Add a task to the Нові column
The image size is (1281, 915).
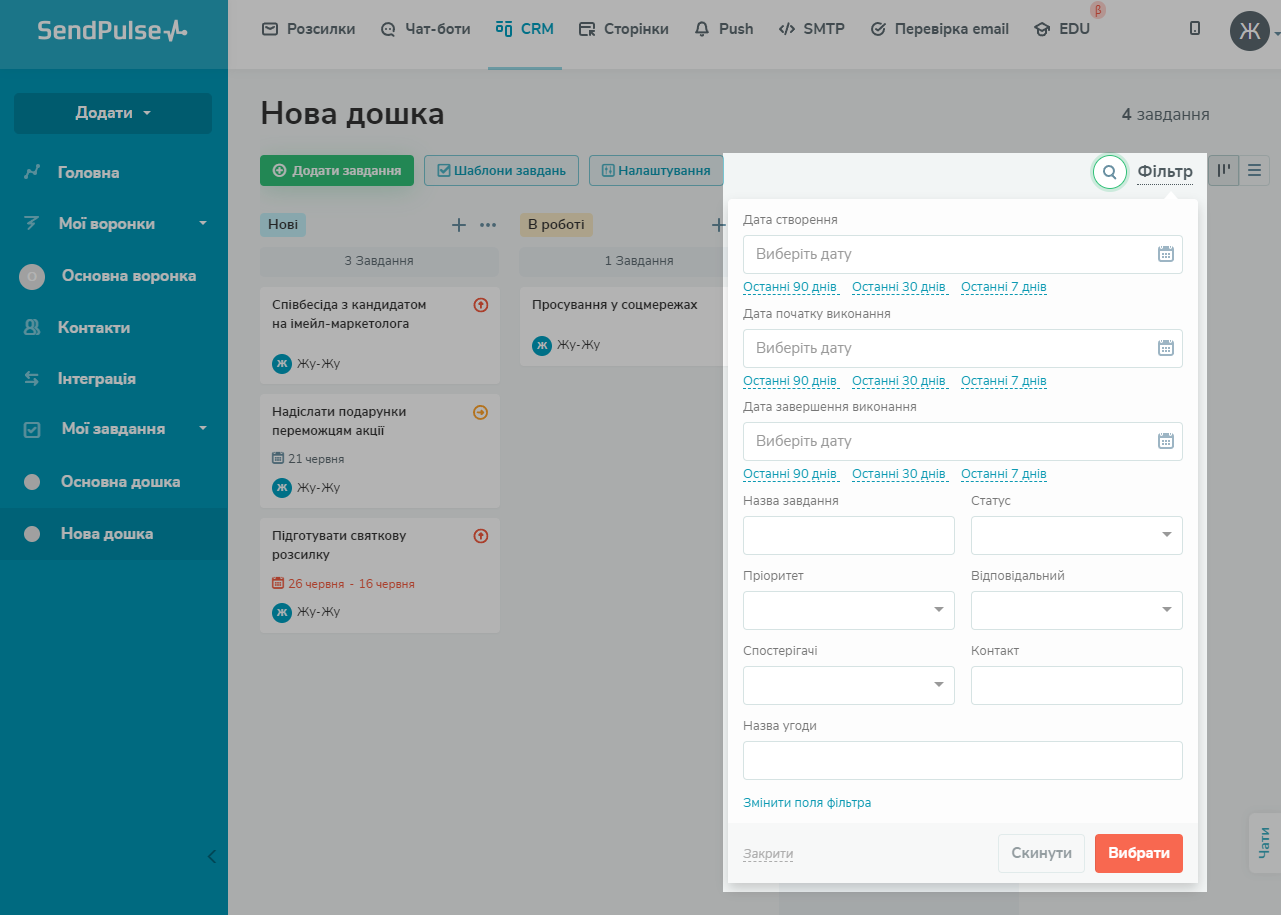[459, 225]
